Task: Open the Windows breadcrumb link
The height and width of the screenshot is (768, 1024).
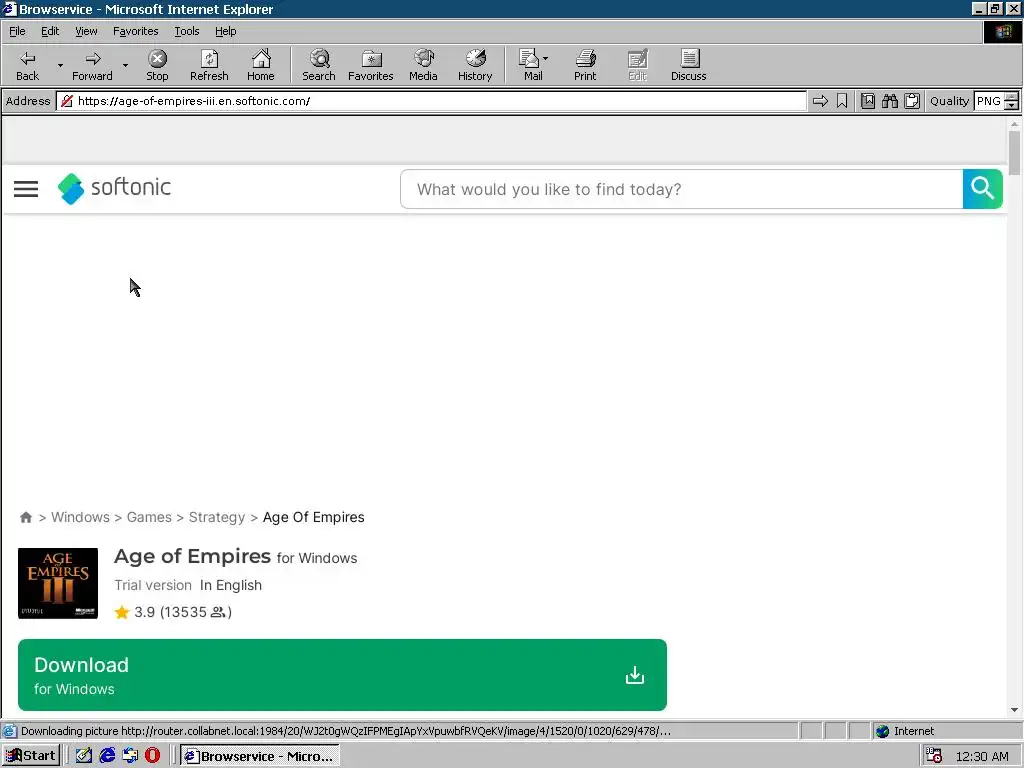Action: [x=80, y=517]
